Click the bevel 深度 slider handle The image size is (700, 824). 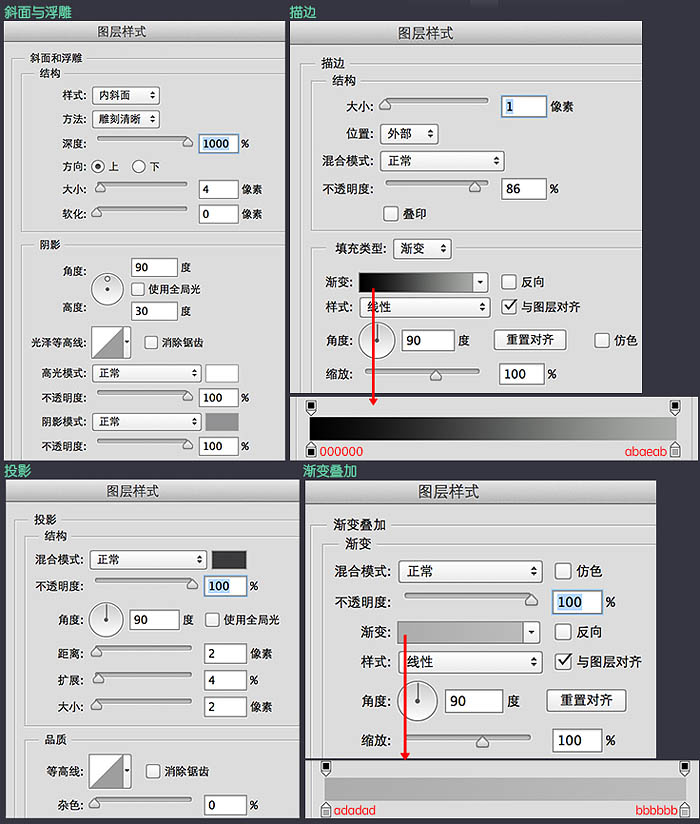(x=188, y=142)
